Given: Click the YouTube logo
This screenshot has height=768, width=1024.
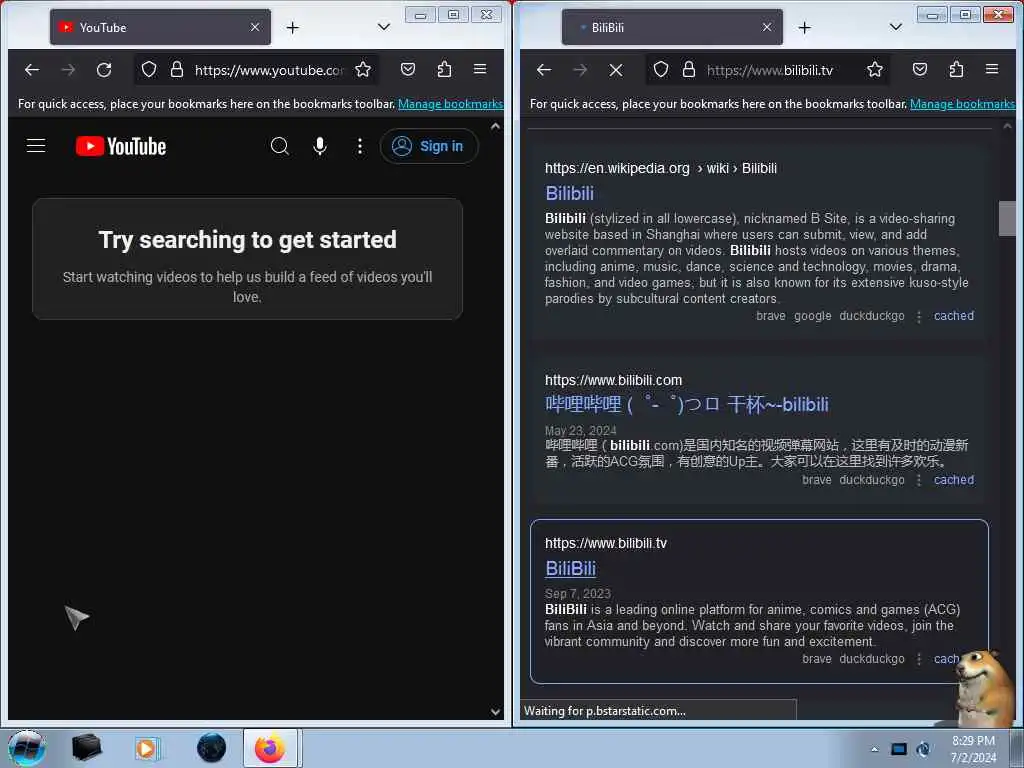Looking at the screenshot, I should [x=121, y=146].
